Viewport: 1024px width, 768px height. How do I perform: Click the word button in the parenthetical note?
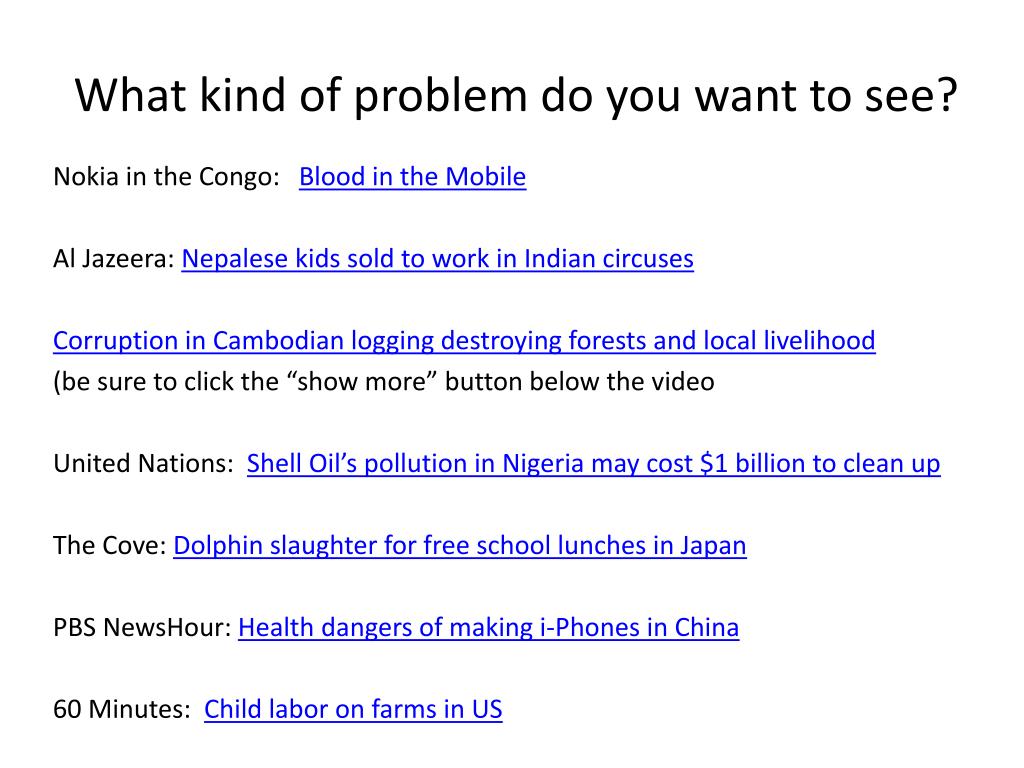pyautogui.click(x=484, y=381)
